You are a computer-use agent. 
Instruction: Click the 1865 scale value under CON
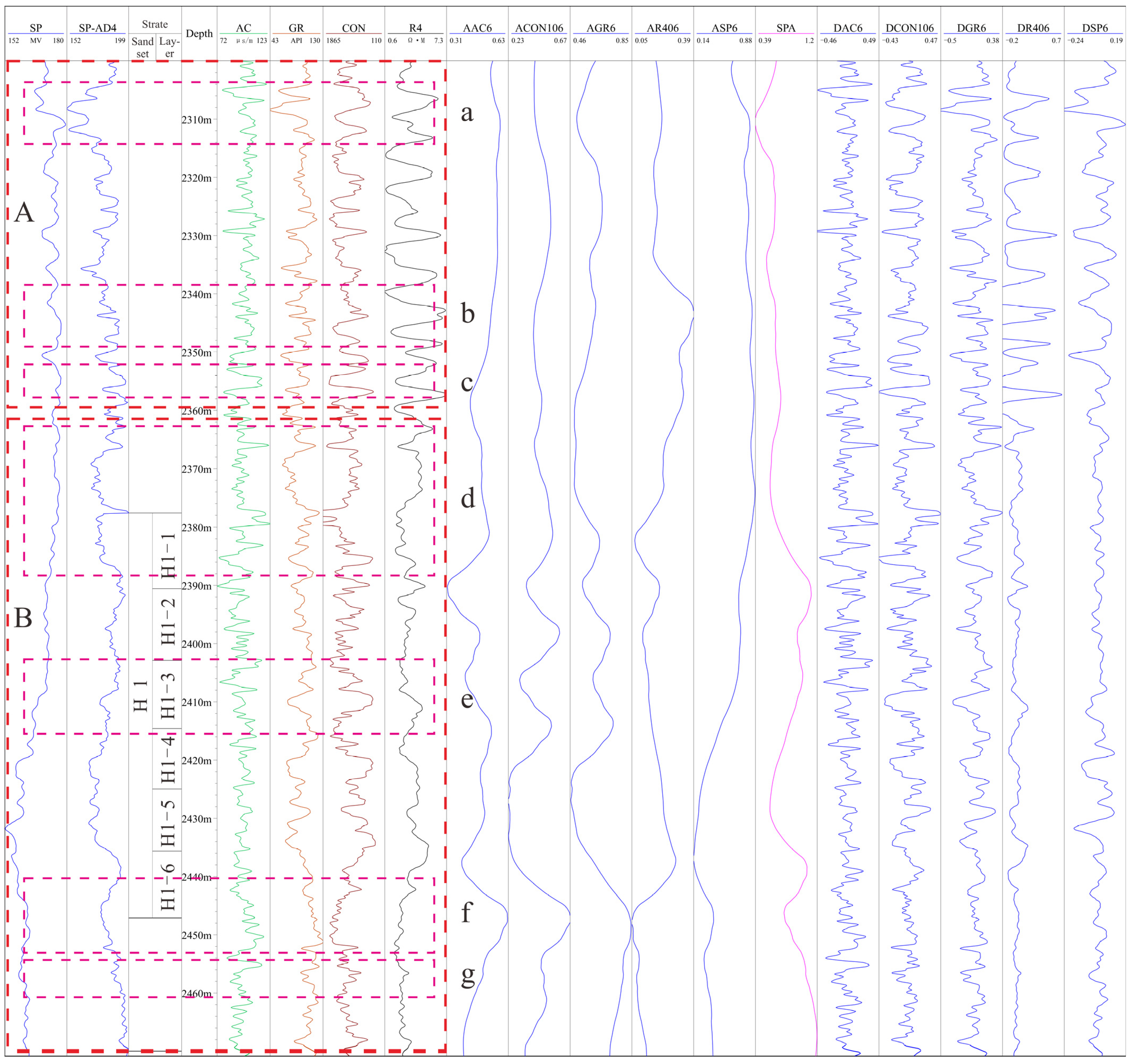tap(334, 40)
